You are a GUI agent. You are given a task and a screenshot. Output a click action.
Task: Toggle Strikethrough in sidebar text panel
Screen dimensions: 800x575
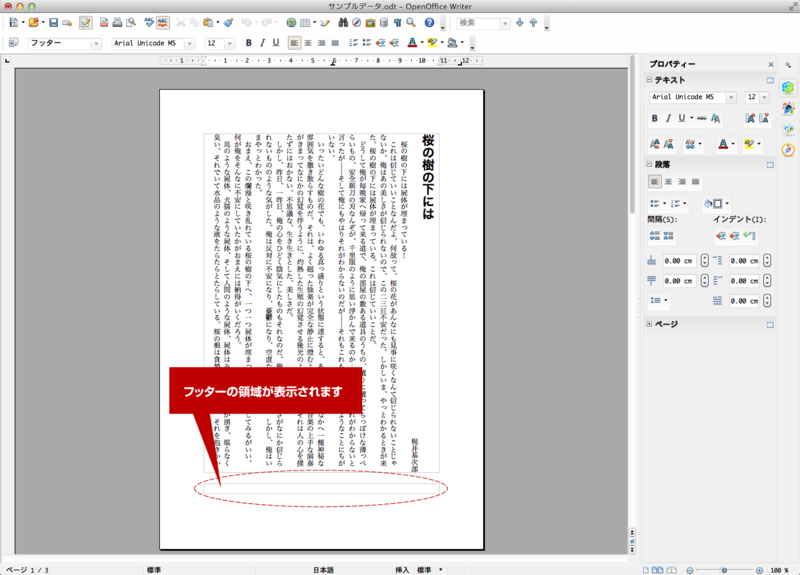click(x=702, y=118)
